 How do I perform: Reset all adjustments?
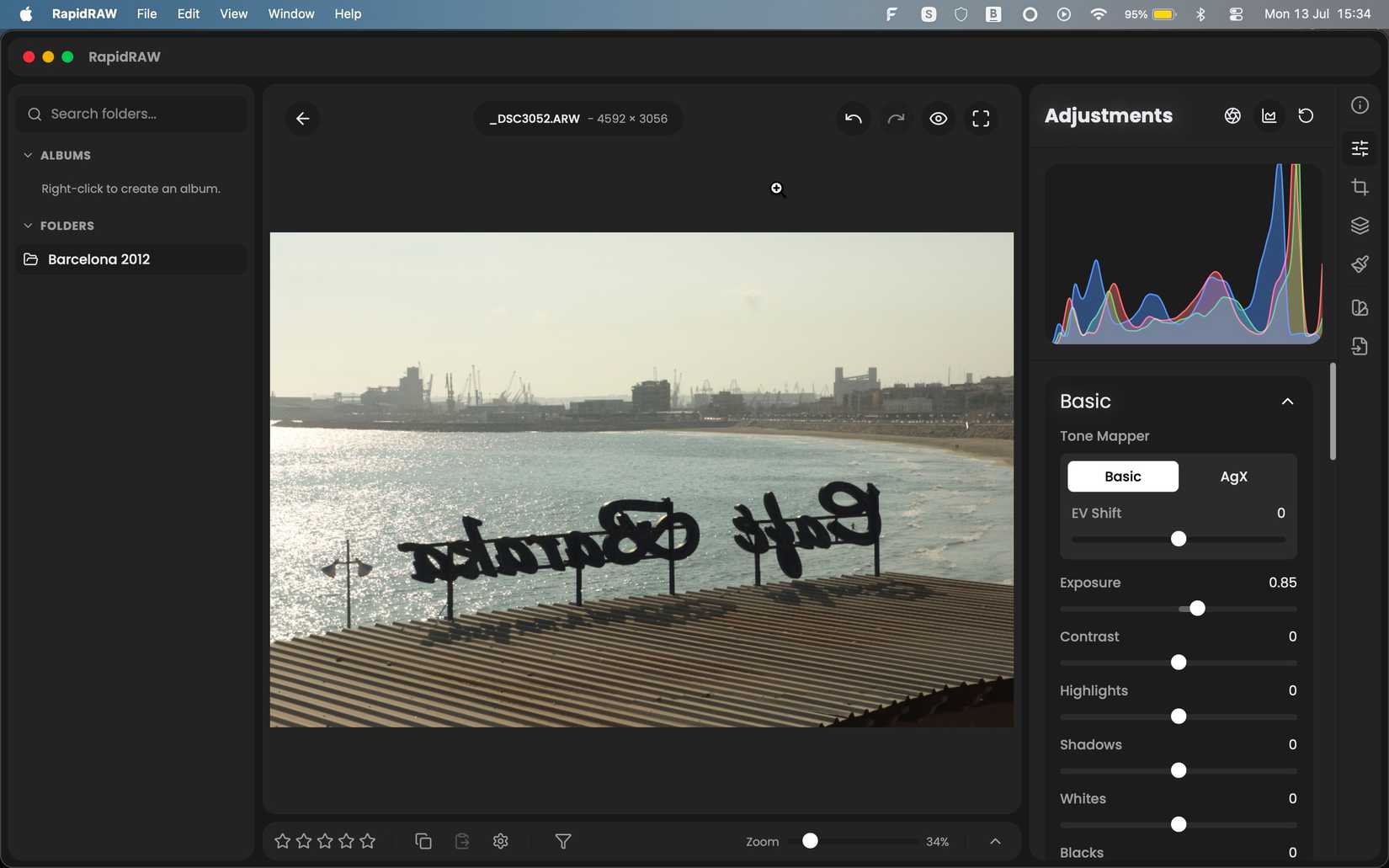tap(1306, 116)
